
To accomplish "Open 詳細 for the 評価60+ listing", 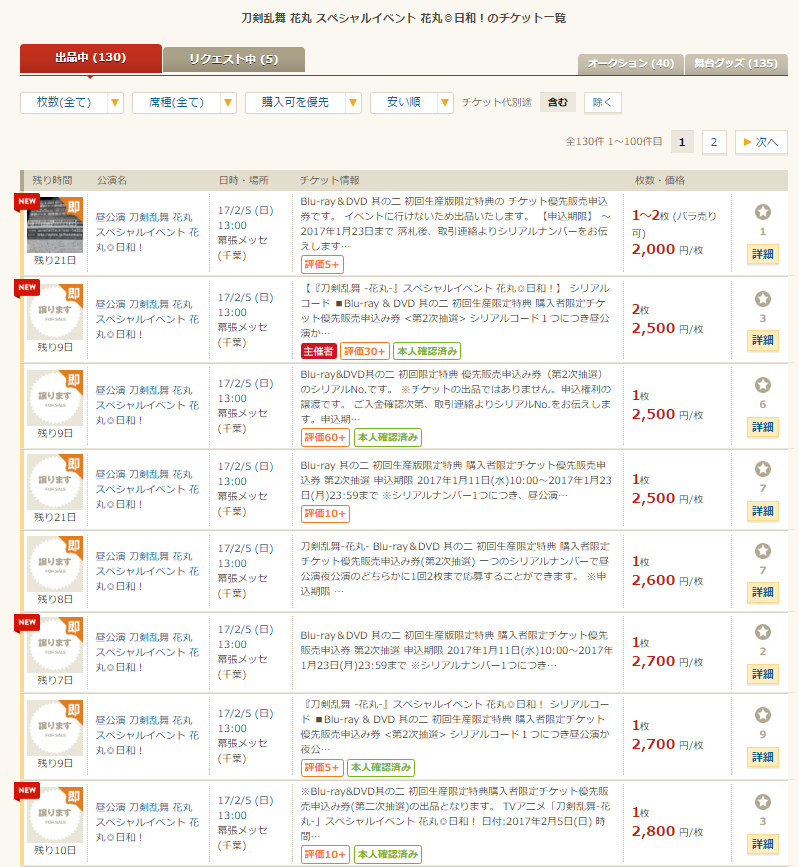I will pyautogui.click(x=763, y=427).
